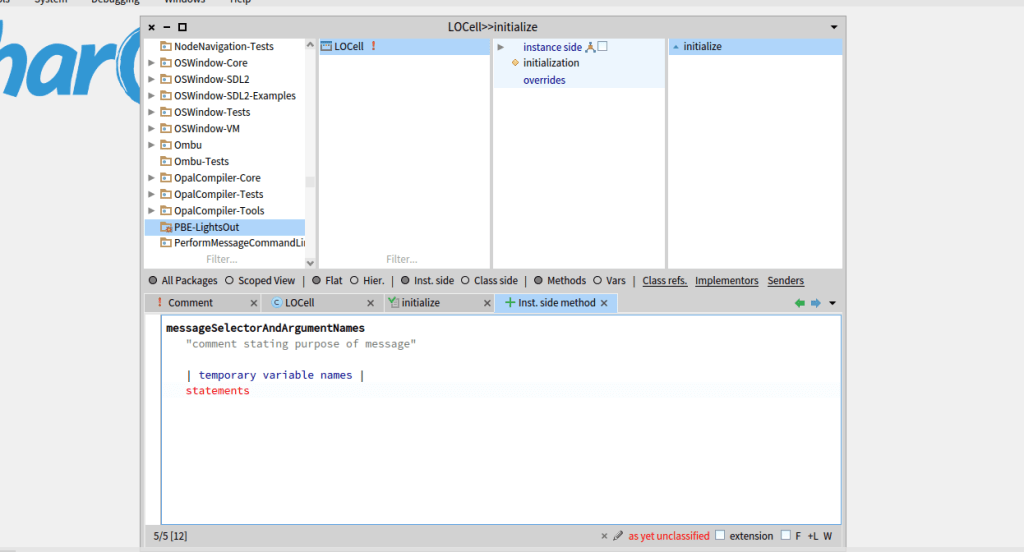Screen dimensions: 1024x552
Task: Click in the package Filter field
Action: coord(222,259)
